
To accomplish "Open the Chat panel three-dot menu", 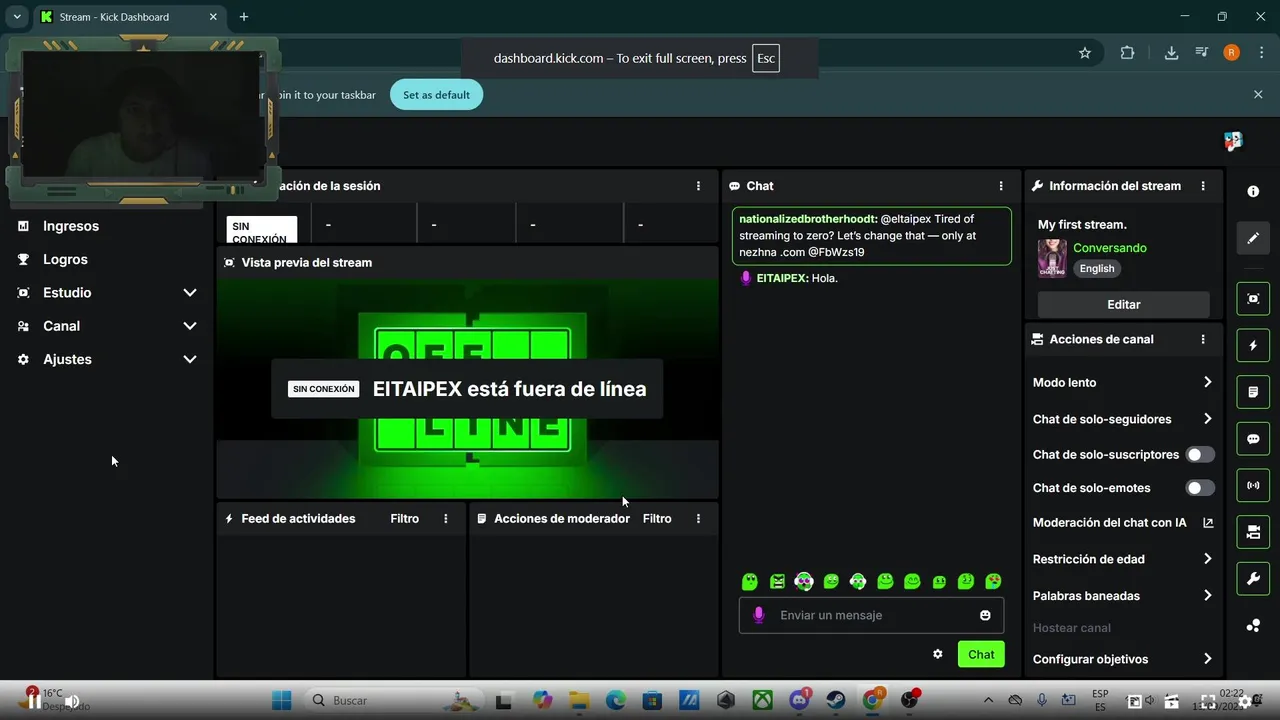I will pyautogui.click(x=1001, y=186).
